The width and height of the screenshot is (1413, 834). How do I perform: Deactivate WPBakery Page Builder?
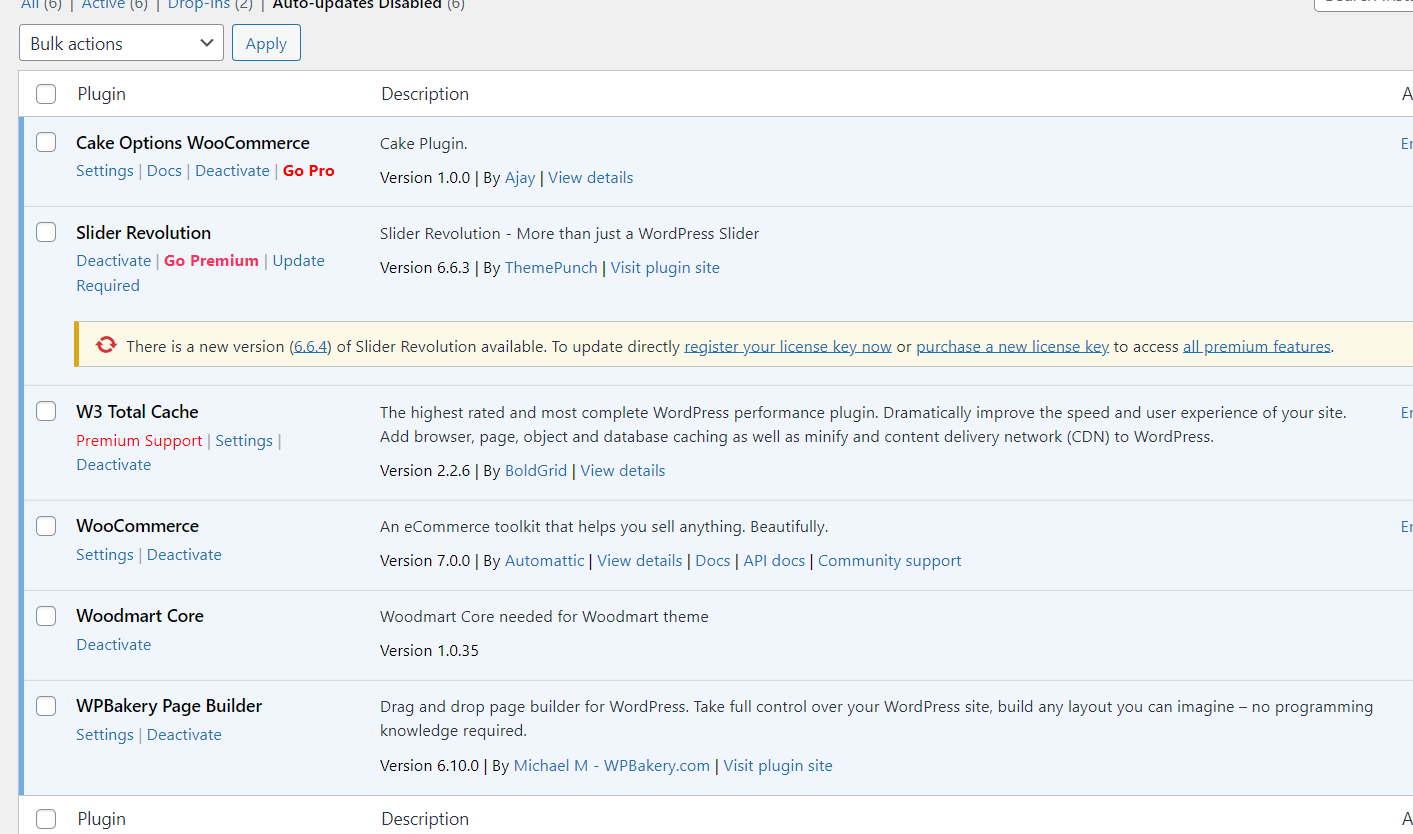tap(184, 735)
